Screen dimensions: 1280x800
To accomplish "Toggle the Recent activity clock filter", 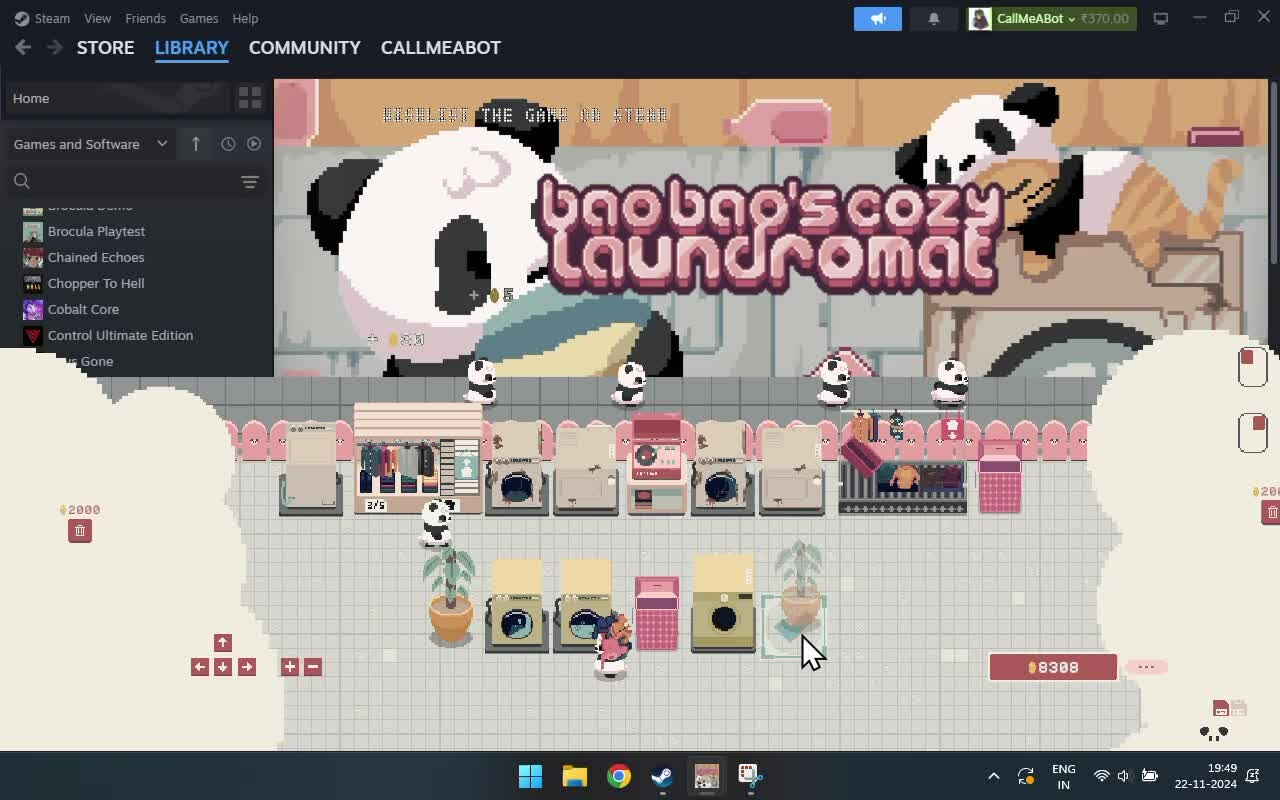I will tap(228, 144).
